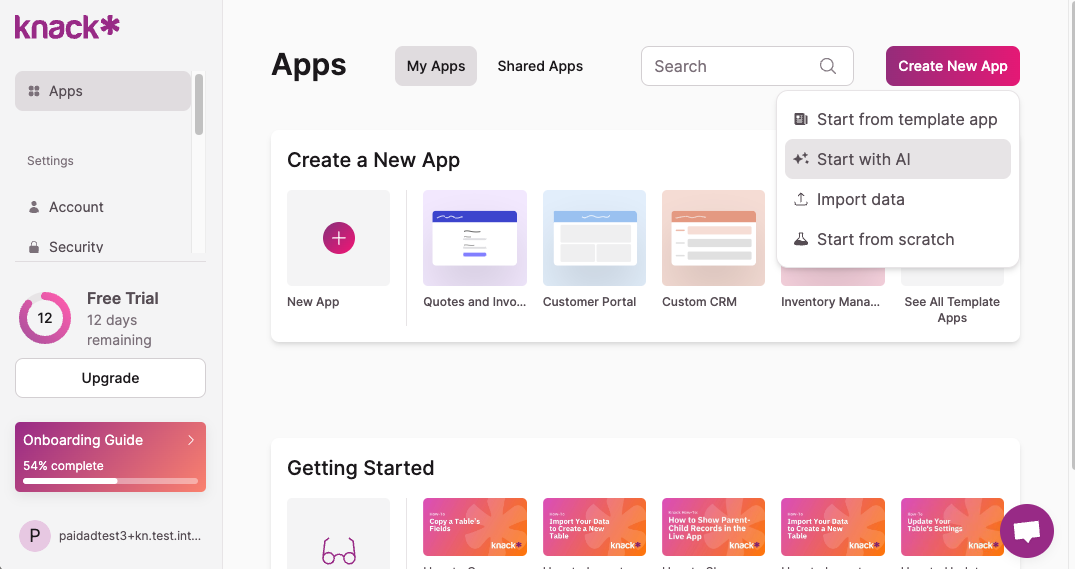Click the glasses icon in Getting Started
This screenshot has height=569, width=1075.
338,549
